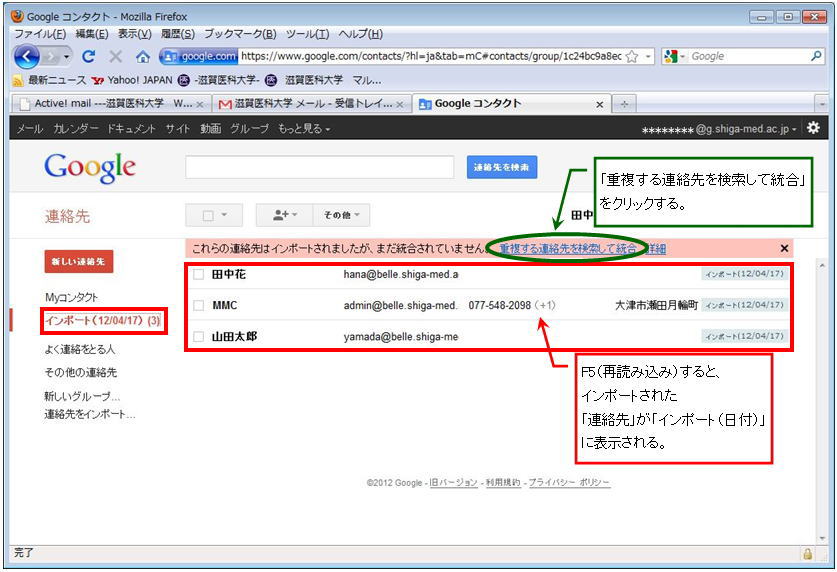Click the Firefox URL address field
Viewport: 837px width, 572px height.
[431, 56]
